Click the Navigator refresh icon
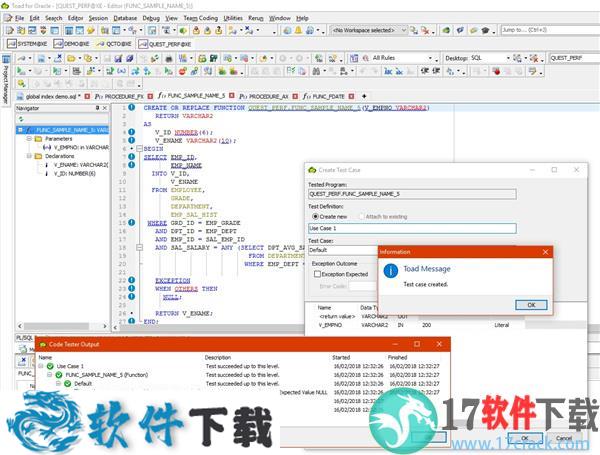600x455 pixels. [x=21, y=119]
